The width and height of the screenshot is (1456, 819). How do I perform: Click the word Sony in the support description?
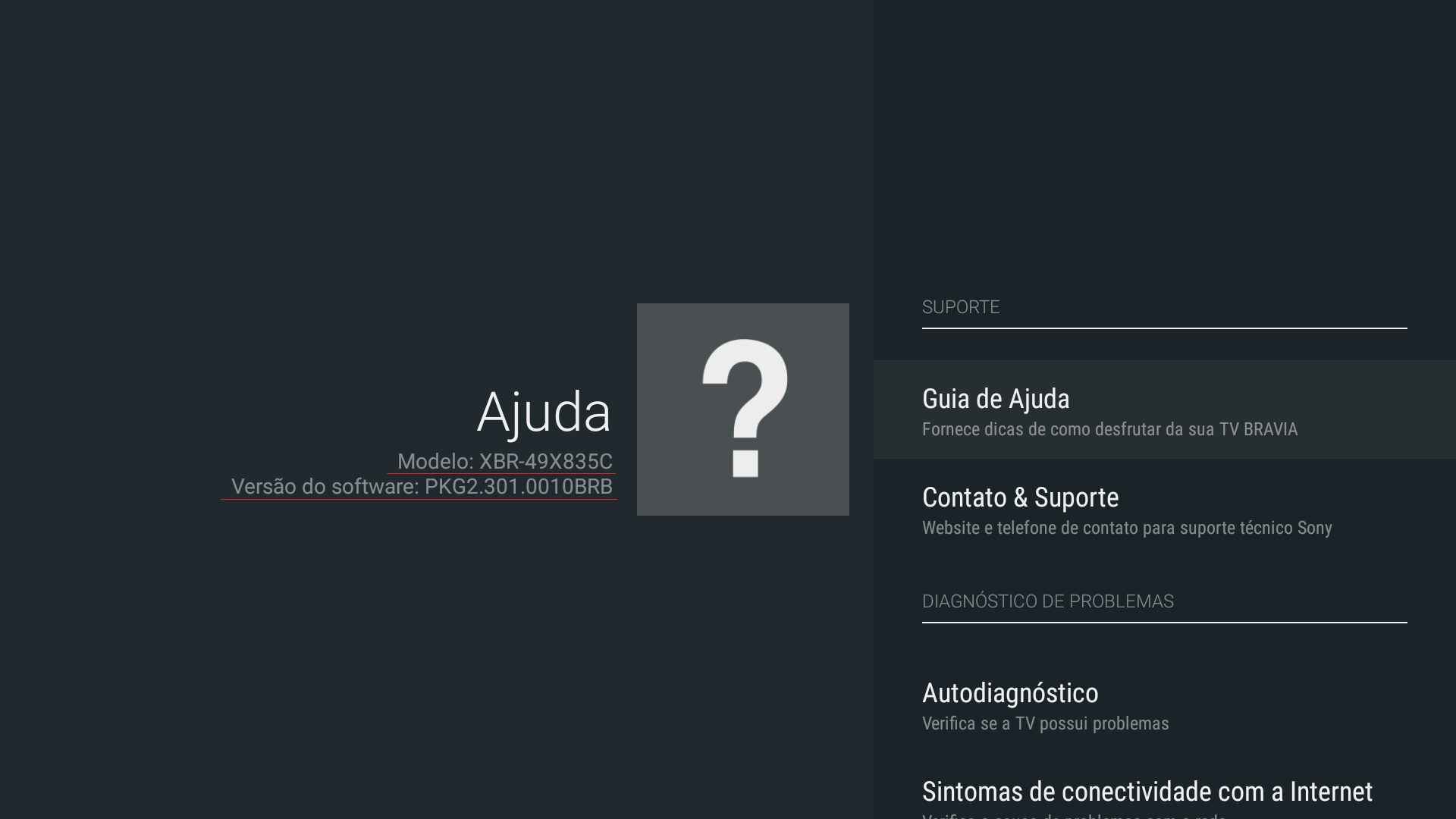click(1314, 528)
